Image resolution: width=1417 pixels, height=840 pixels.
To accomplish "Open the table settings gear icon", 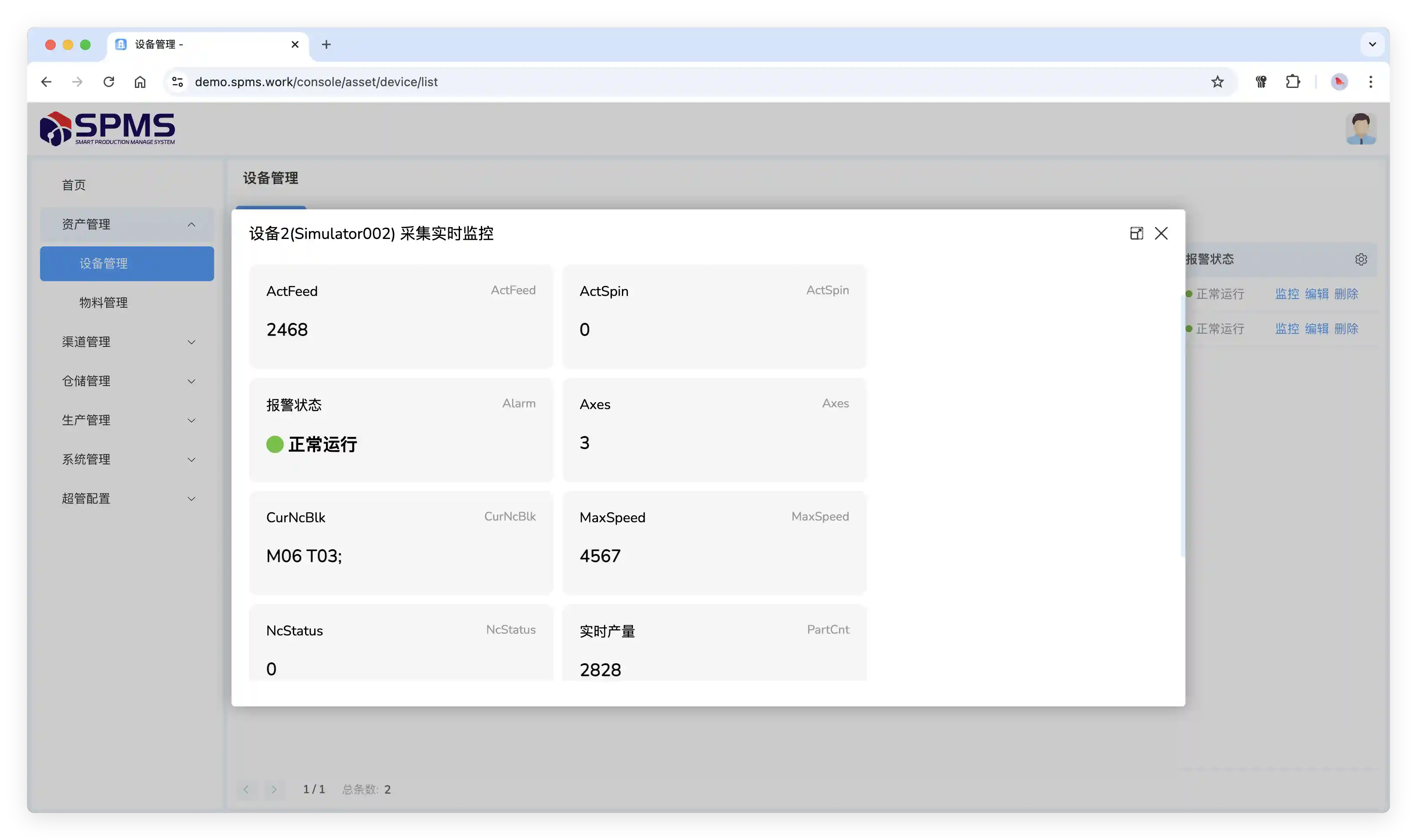I will click(1361, 259).
